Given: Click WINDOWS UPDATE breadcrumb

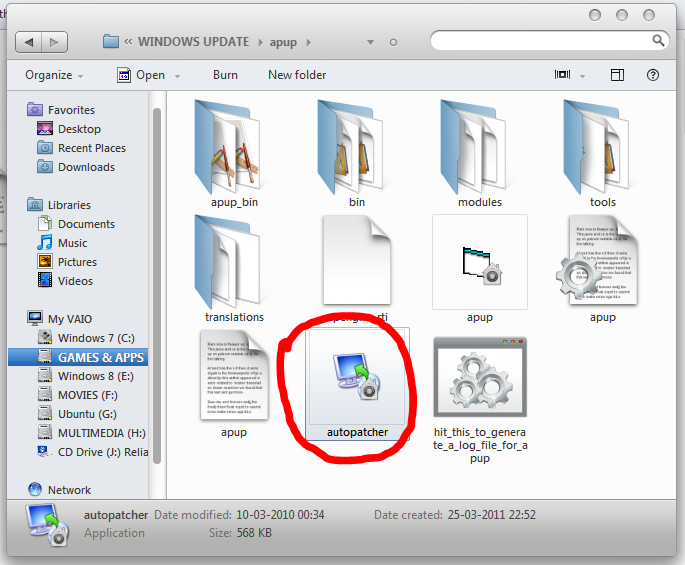Looking at the screenshot, I should pyautogui.click(x=194, y=42).
